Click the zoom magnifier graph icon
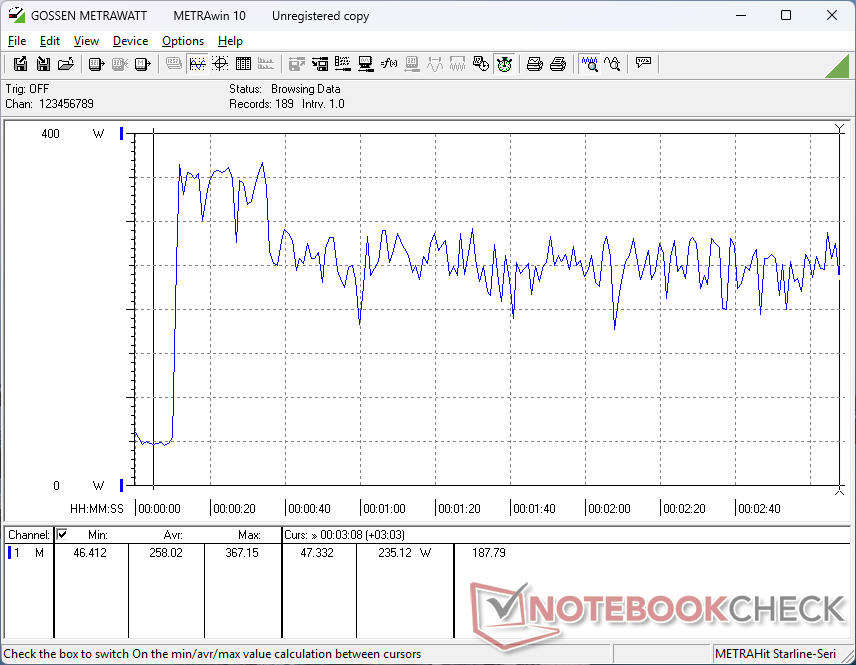The width and height of the screenshot is (856, 665). 590,64
